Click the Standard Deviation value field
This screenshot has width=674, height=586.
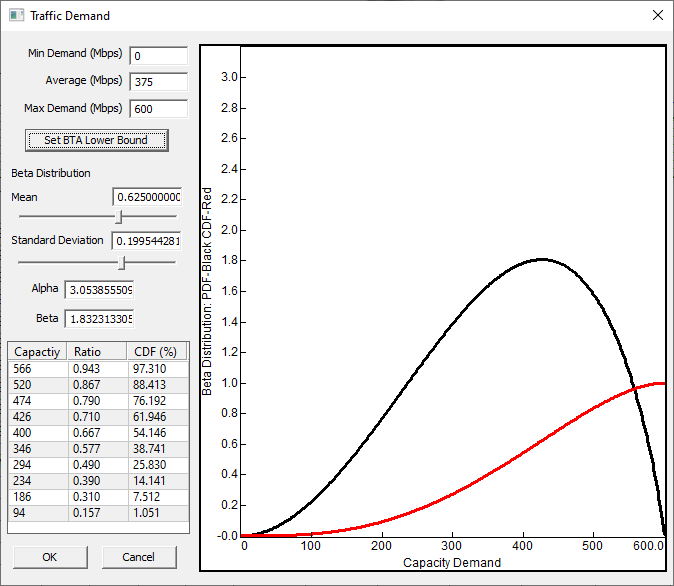pos(147,240)
